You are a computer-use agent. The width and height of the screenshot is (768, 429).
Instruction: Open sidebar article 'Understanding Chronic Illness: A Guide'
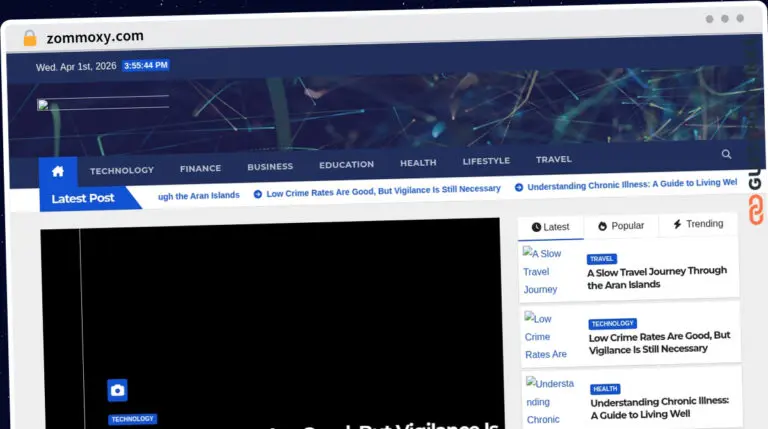tap(660, 407)
